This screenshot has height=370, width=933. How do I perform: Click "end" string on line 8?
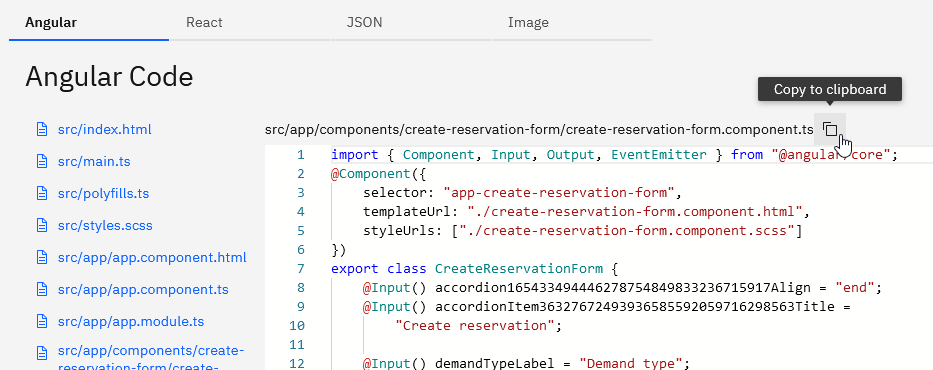[854, 287]
